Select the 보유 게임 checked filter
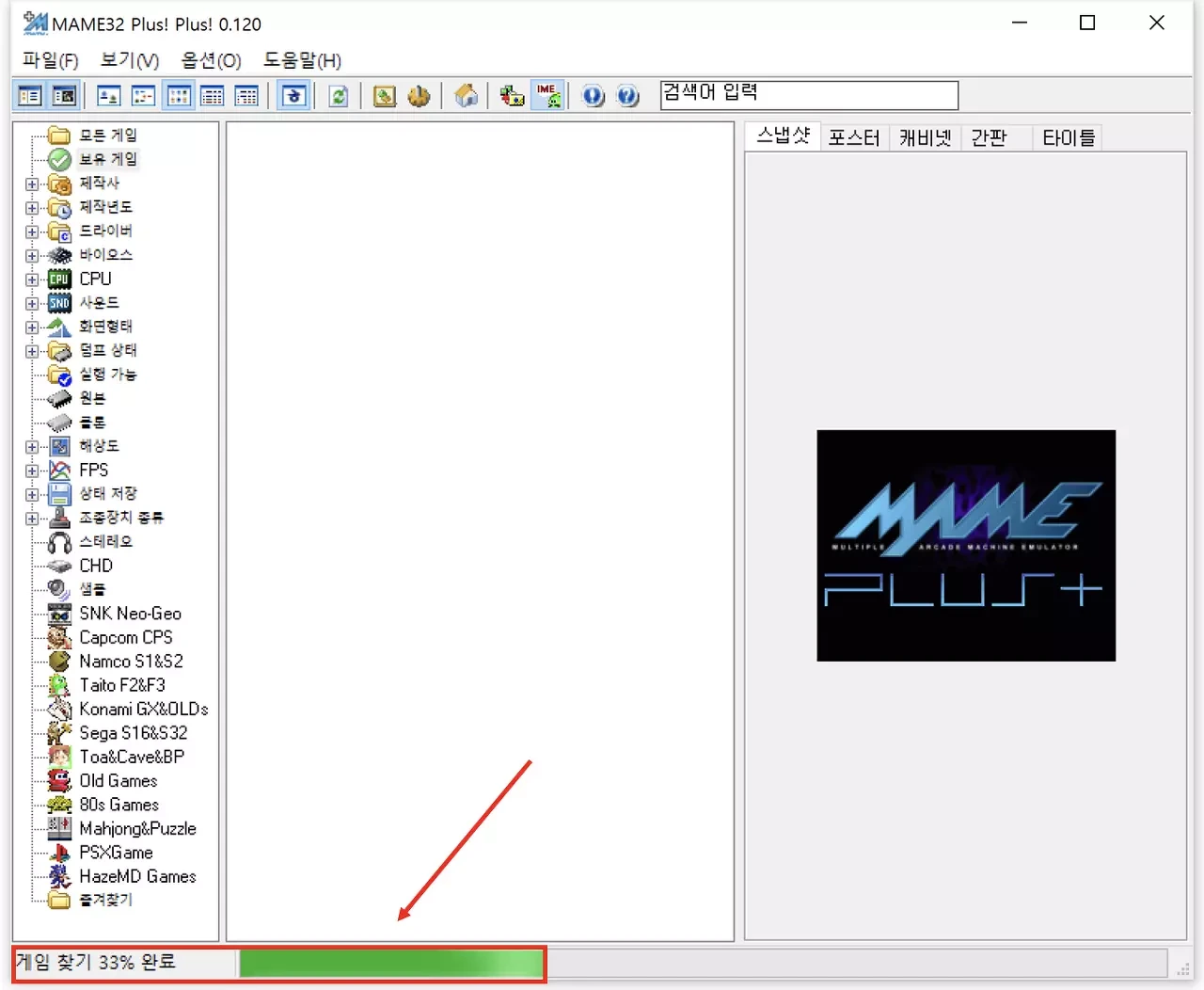This screenshot has height=990, width=1204. click(107, 159)
